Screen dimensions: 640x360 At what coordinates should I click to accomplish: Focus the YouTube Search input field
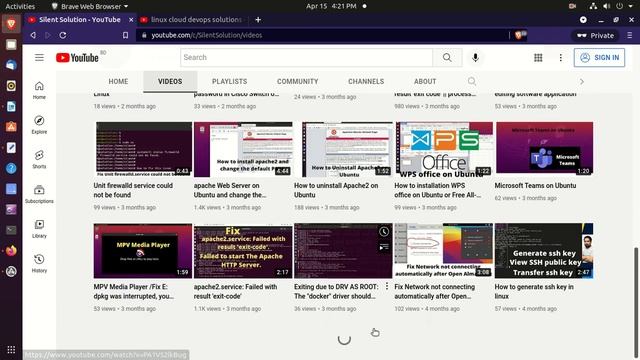pyautogui.click(x=307, y=58)
